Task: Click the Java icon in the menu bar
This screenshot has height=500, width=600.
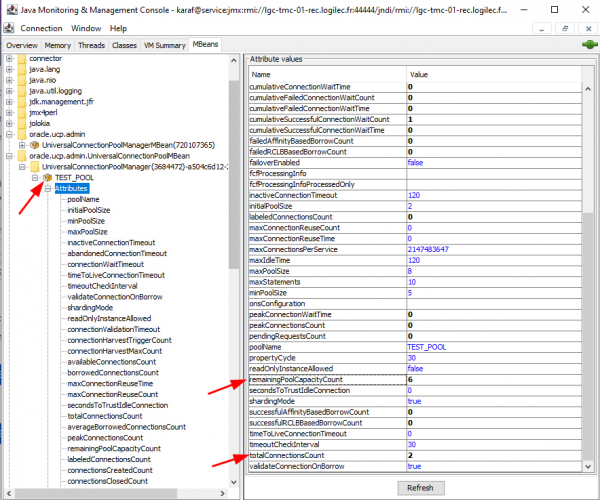Action: point(10,29)
